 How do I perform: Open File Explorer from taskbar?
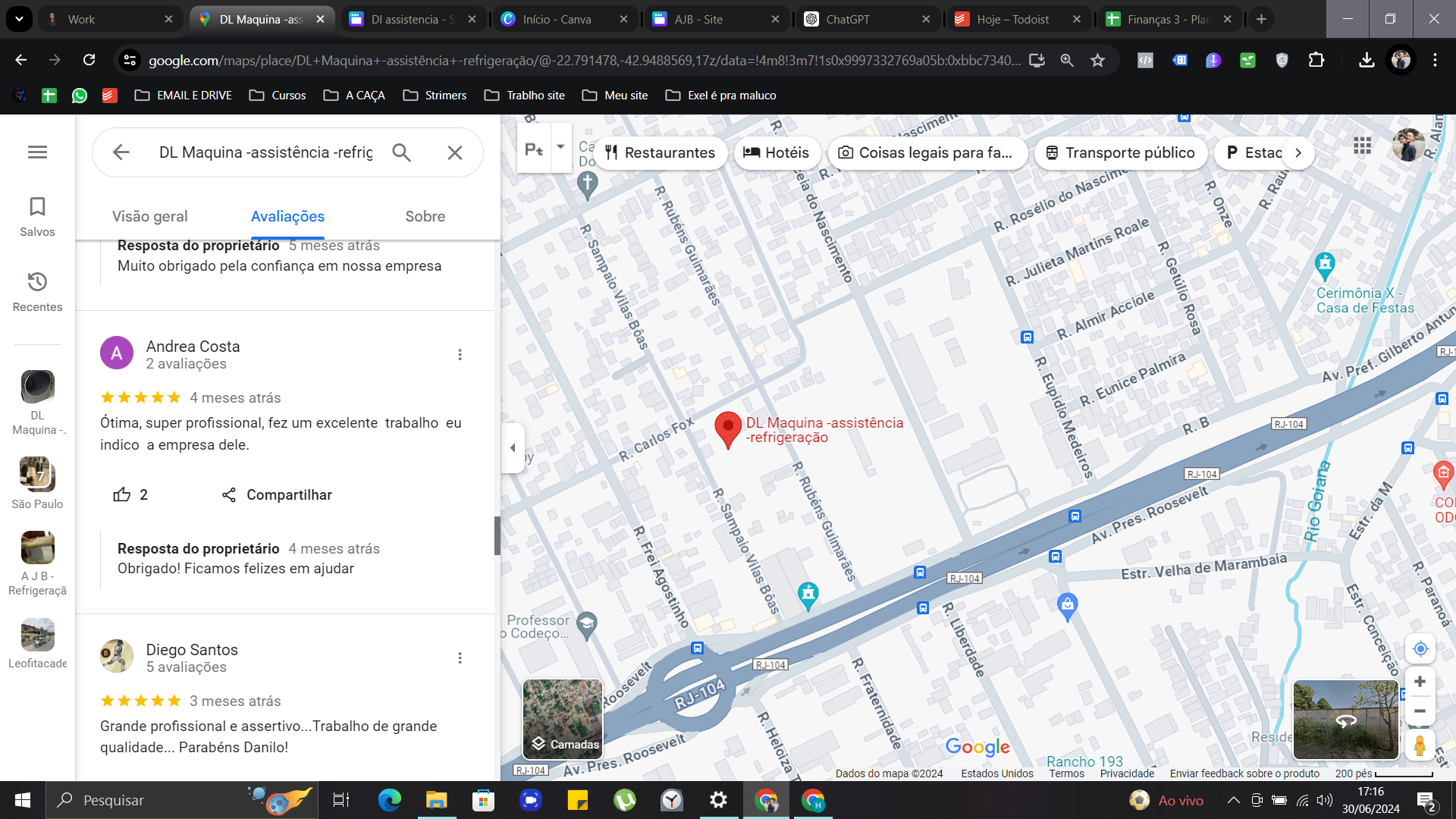pos(436,800)
